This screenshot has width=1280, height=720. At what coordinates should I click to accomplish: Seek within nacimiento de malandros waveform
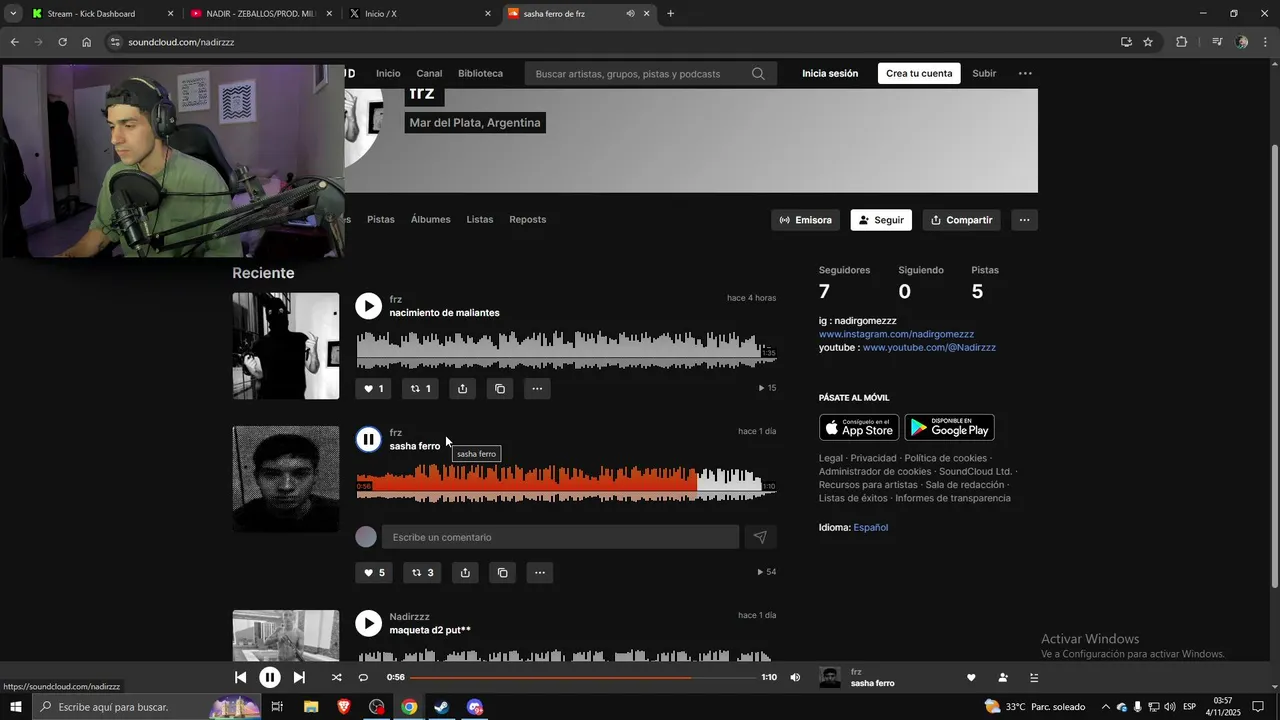tap(566, 350)
